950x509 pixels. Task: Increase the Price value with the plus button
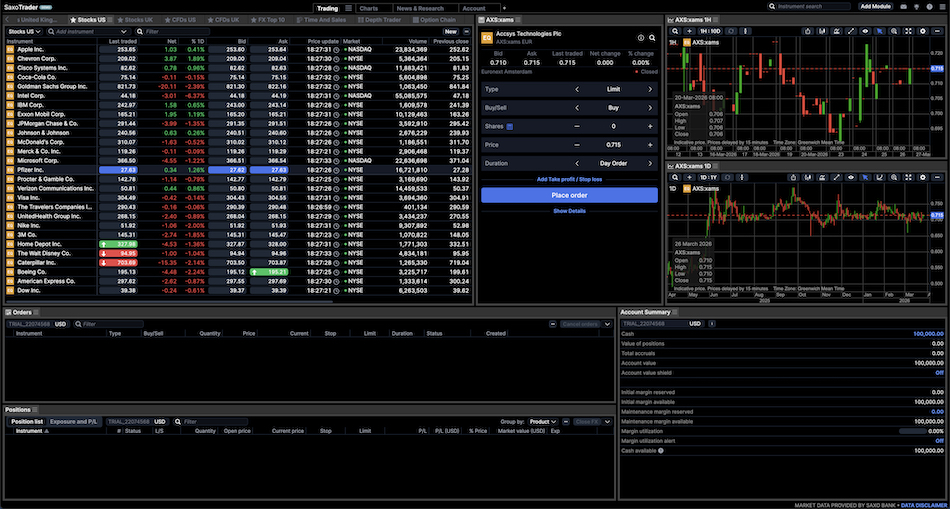click(650, 145)
